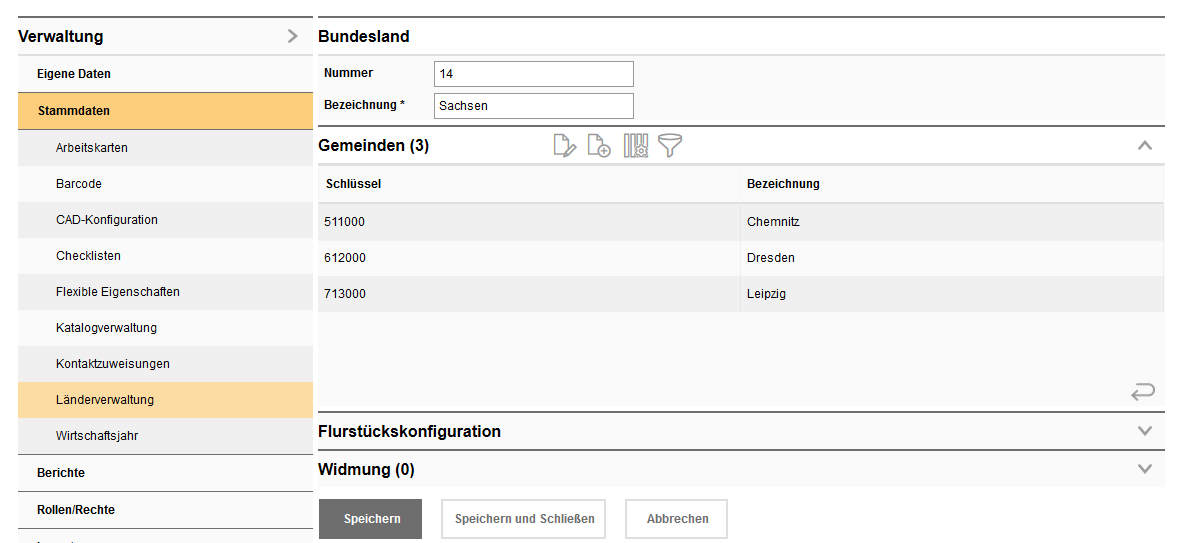Select the Dresden row in the table
Screen dimensions: 1181x543
click(740, 258)
